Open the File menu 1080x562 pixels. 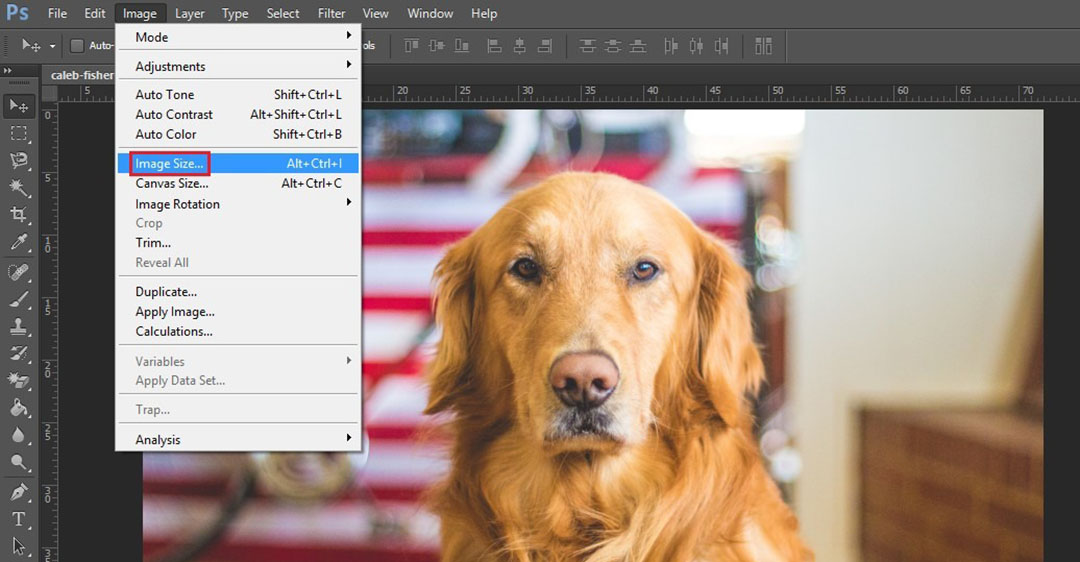pyautogui.click(x=57, y=13)
